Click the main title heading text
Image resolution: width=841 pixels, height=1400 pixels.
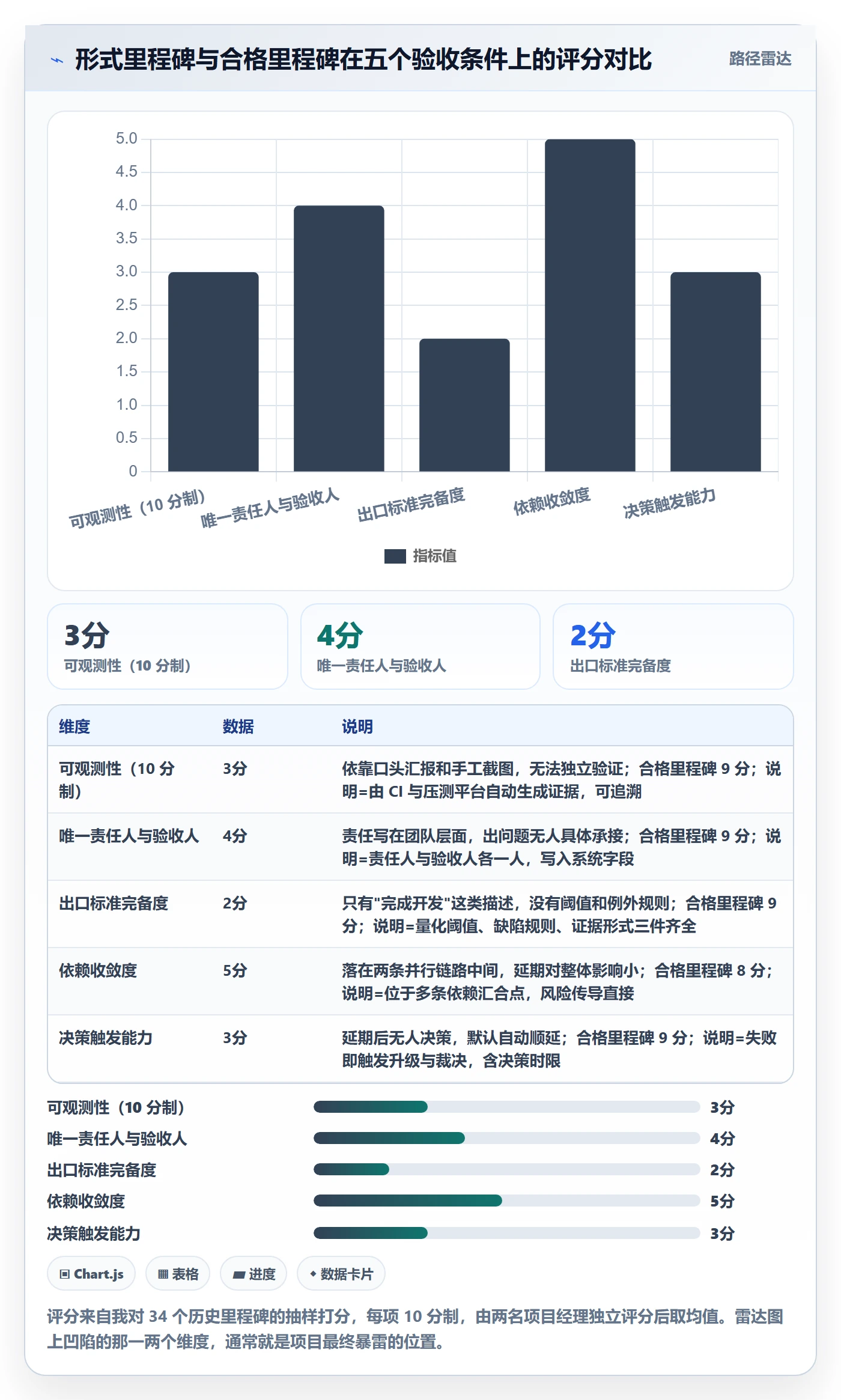(363, 59)
